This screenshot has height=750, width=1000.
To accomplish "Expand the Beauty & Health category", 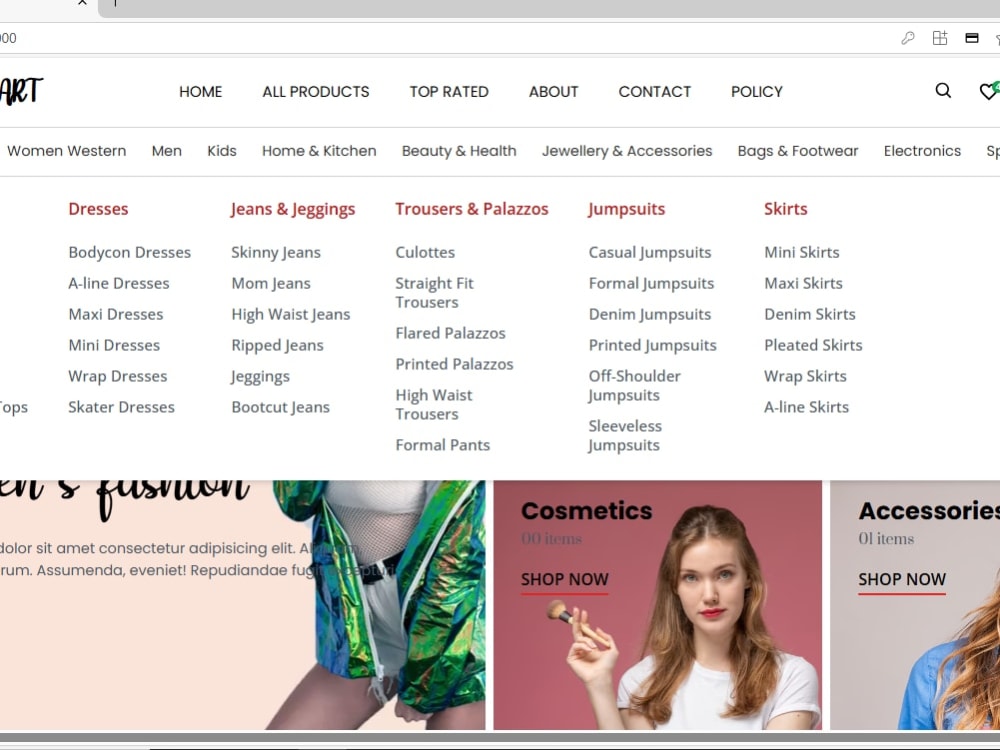I will pos(459,151).
